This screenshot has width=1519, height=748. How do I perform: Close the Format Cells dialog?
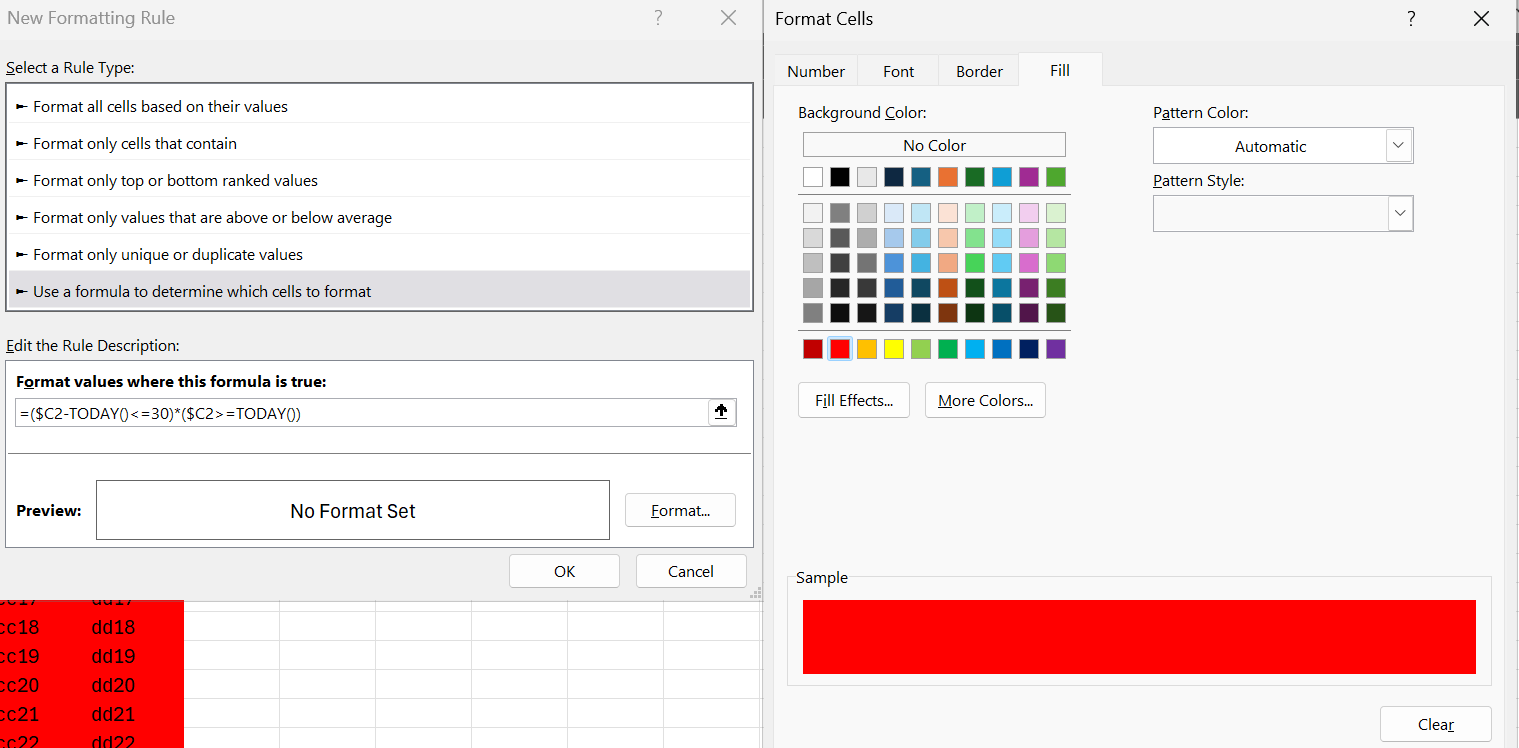click(x=1481, y=18)
